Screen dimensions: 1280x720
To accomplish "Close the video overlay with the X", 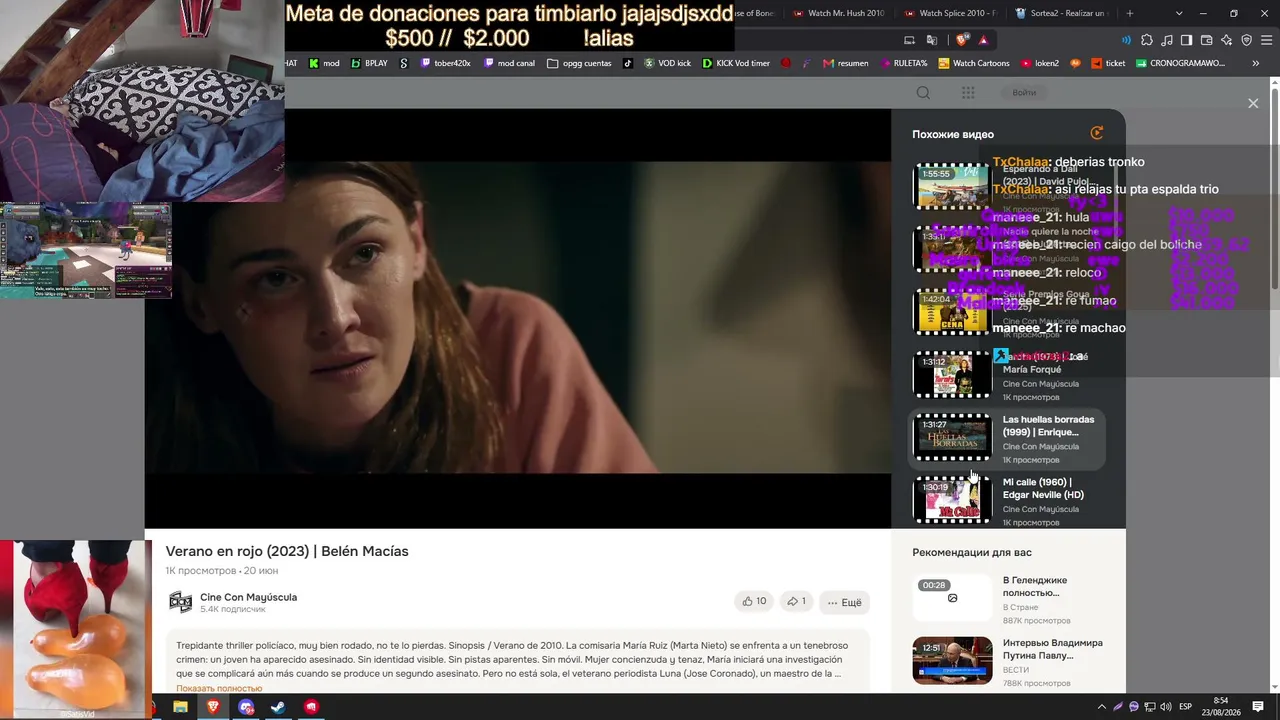I will point(1253,104).
